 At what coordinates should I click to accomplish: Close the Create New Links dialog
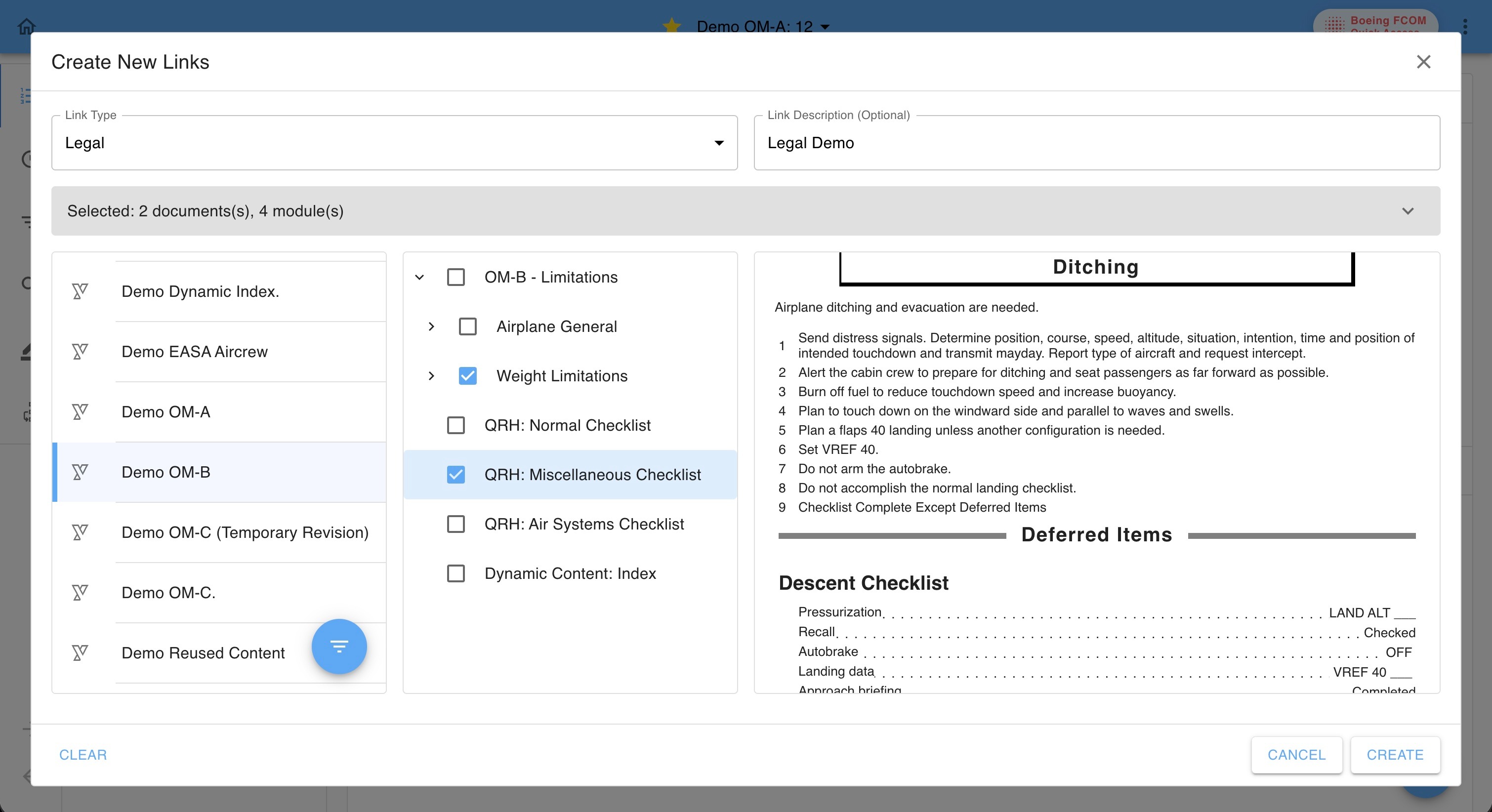[1423, 62]
